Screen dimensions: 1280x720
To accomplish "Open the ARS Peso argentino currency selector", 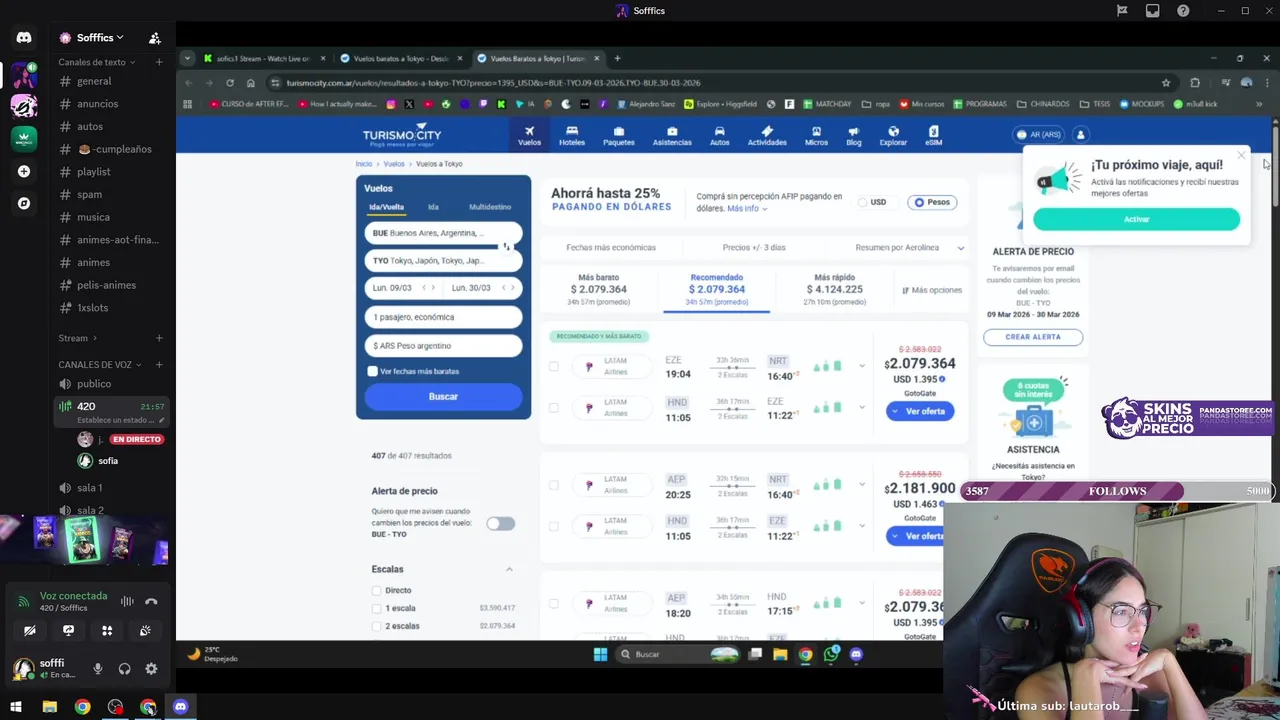I will (x=443, y=346).
